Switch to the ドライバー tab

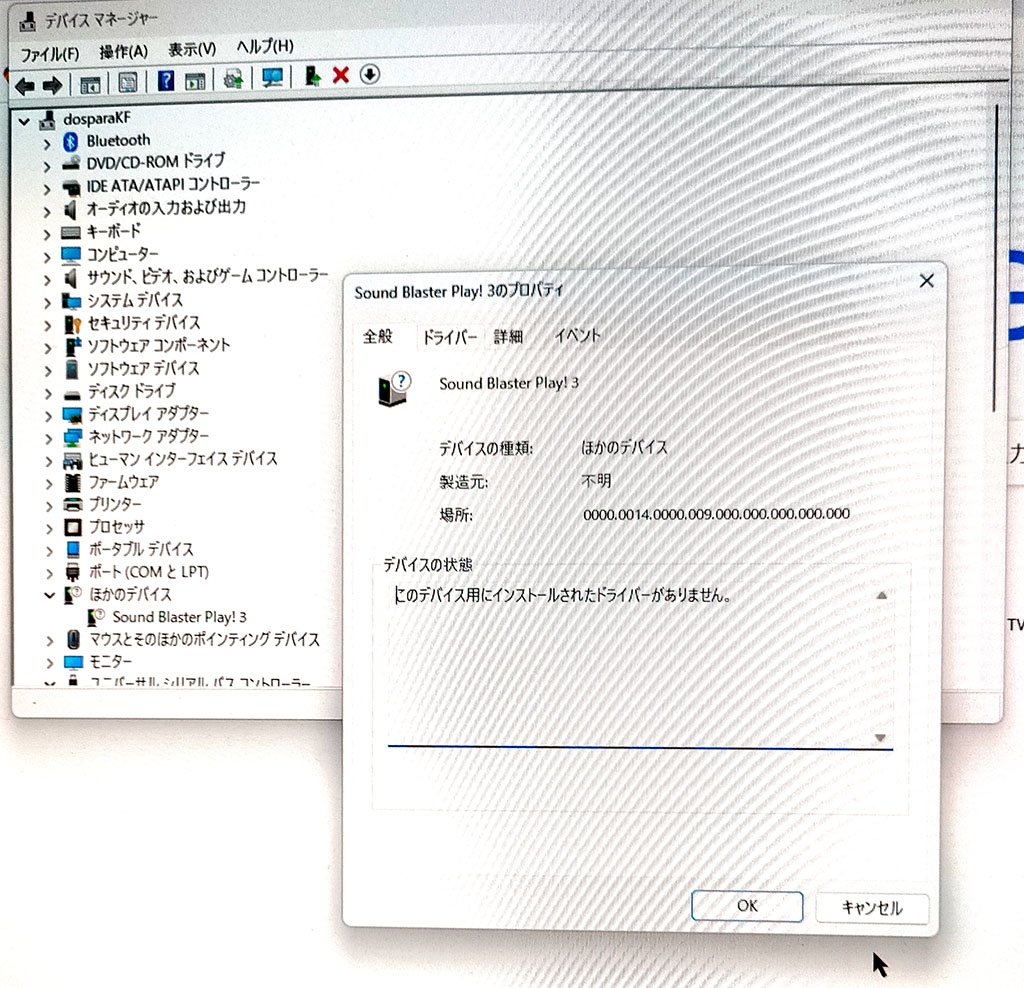[450, 338]
